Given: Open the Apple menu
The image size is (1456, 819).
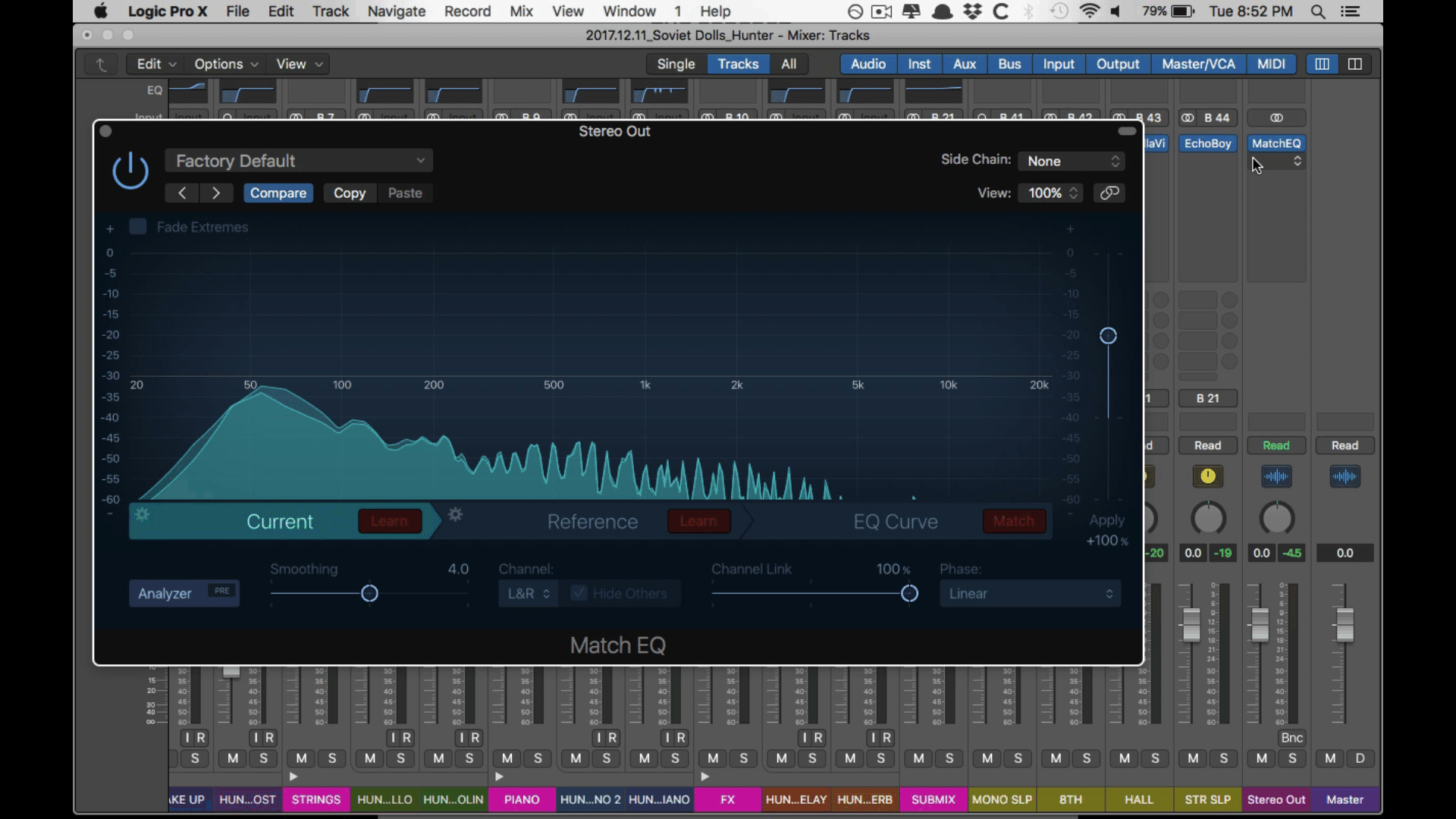Looking at the screenshot, I should pos(100,11).
